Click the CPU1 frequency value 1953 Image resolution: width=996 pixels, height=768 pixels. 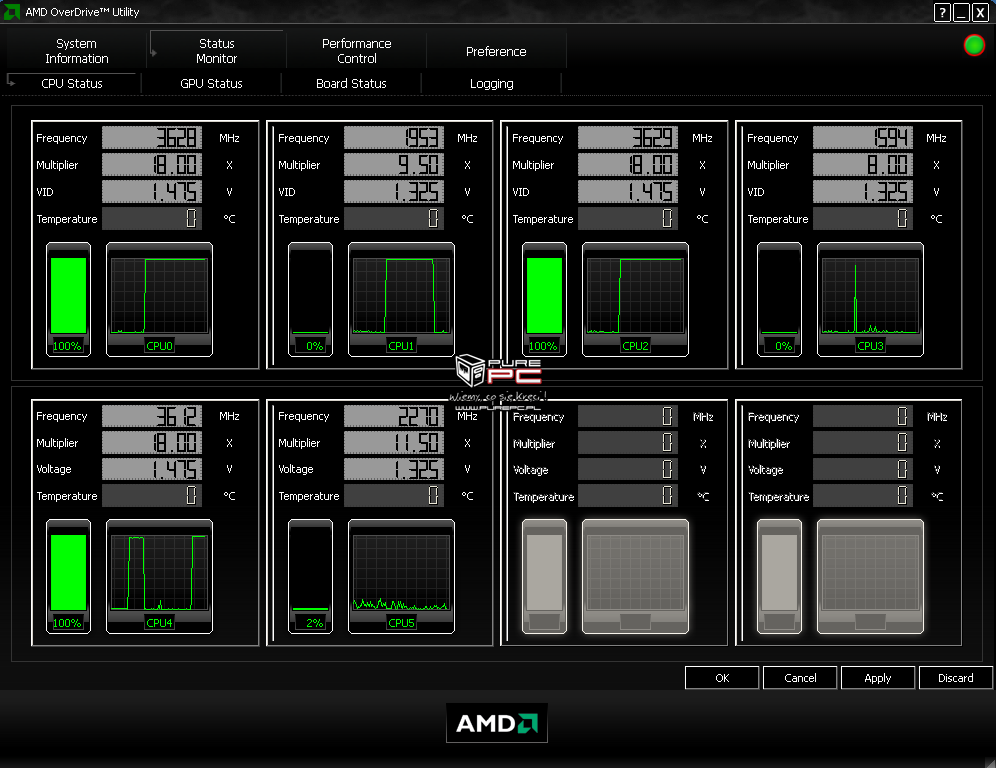pos(394,138)
